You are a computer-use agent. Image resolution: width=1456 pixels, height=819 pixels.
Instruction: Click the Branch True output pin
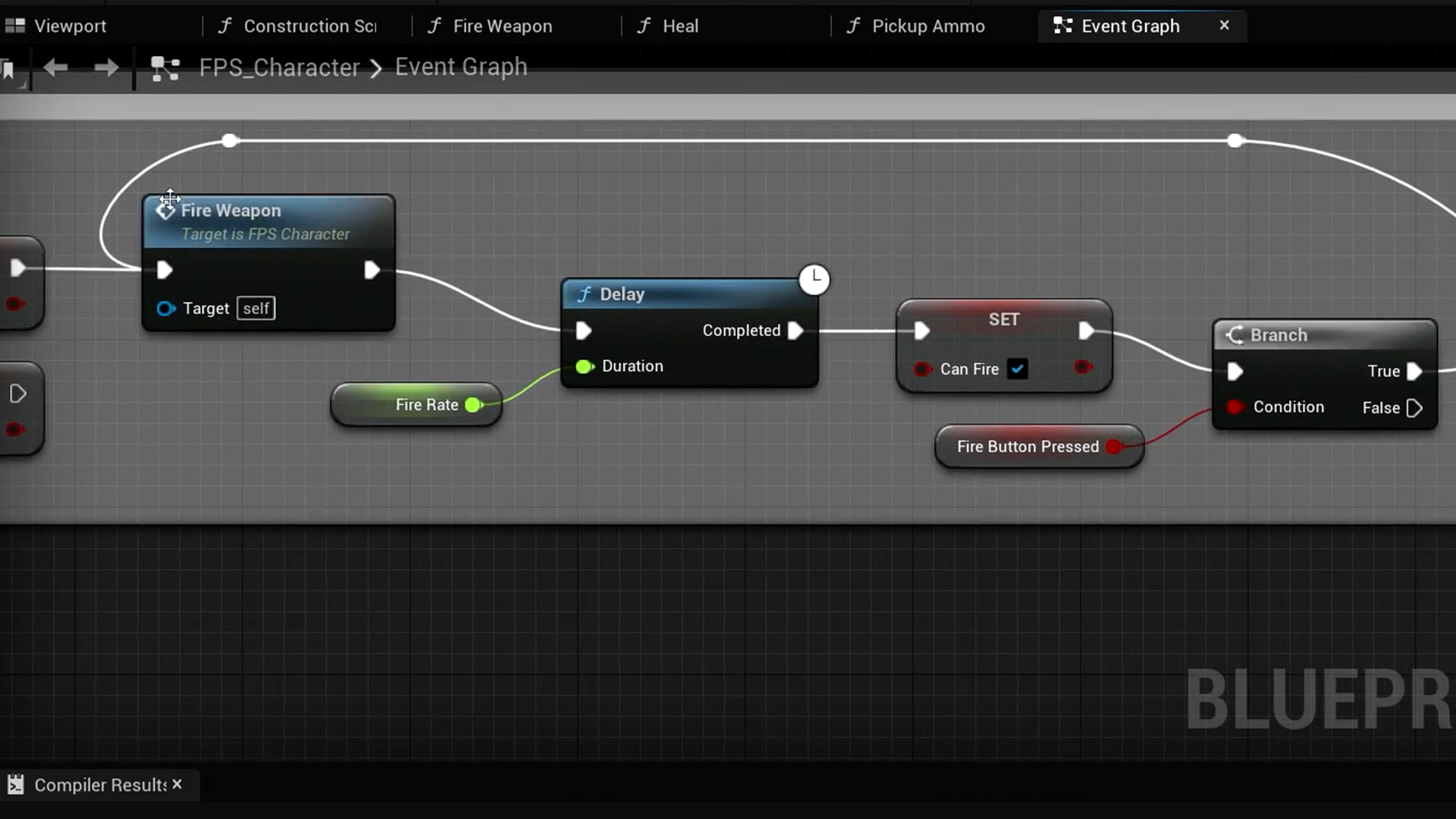click(1414, 372)
